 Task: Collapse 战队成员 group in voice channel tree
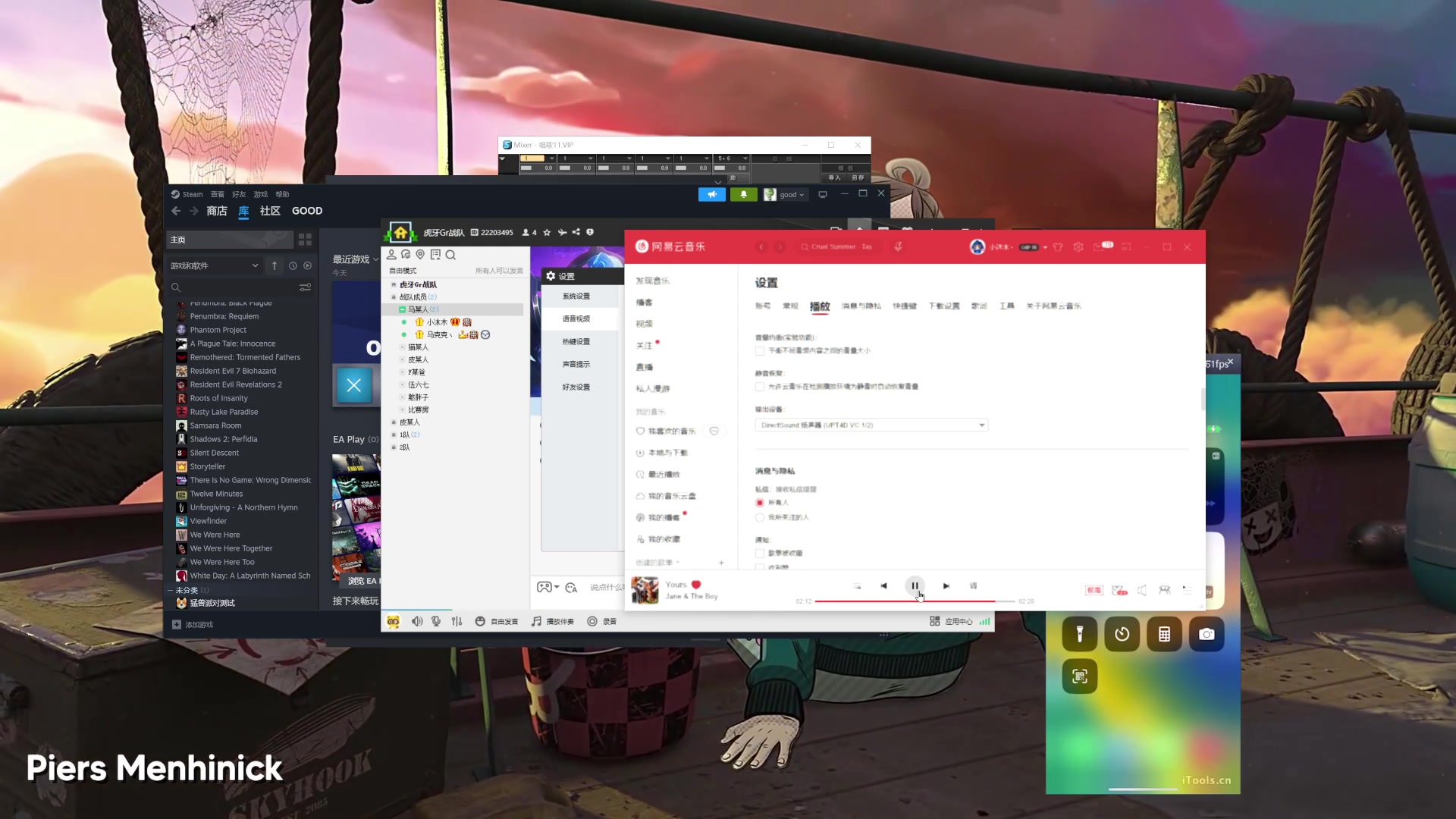(394, 297)
